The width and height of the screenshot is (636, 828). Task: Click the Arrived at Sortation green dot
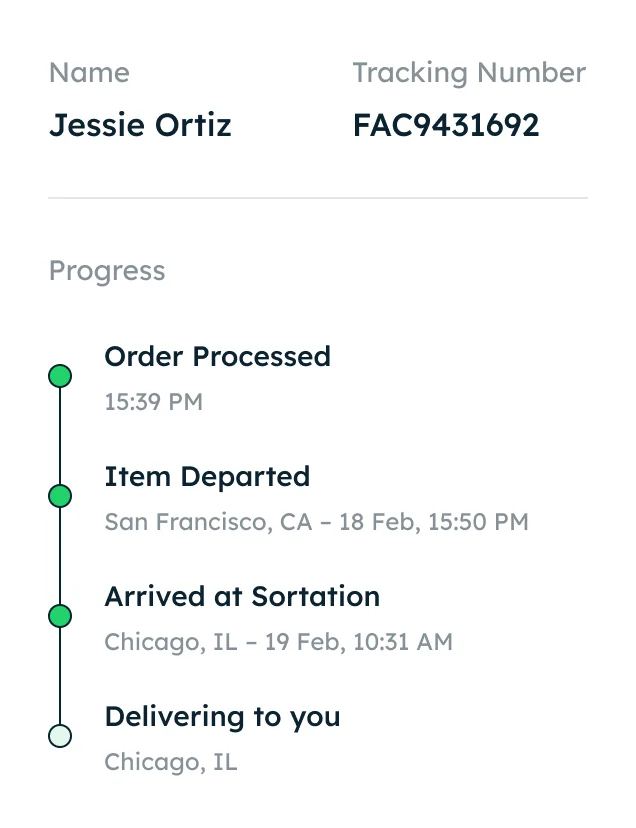[60, 616]
